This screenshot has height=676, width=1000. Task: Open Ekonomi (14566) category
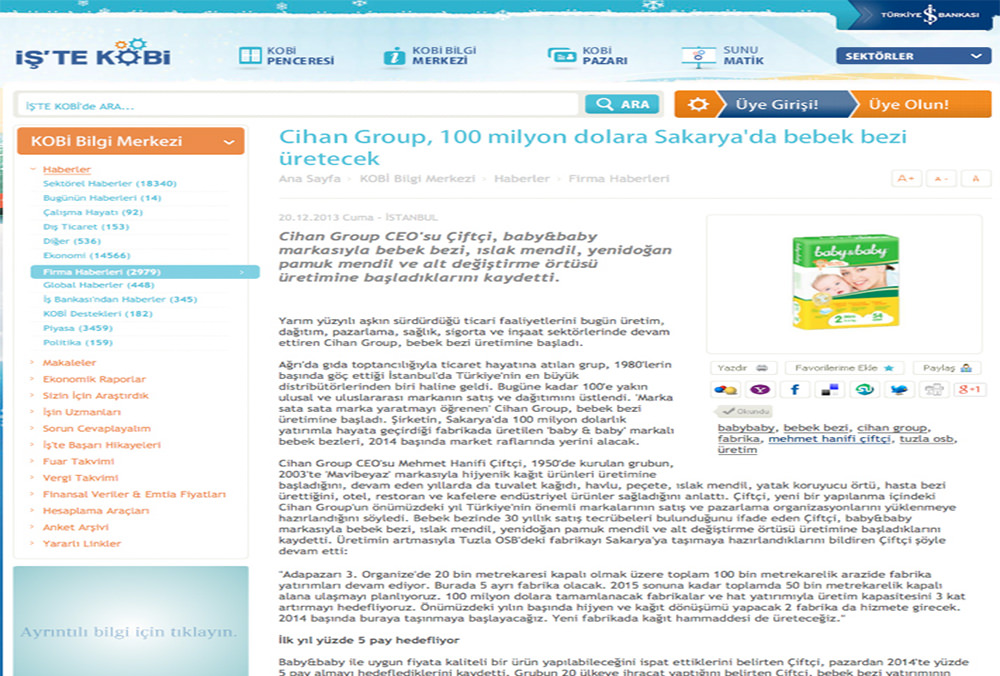click(86, 256)
